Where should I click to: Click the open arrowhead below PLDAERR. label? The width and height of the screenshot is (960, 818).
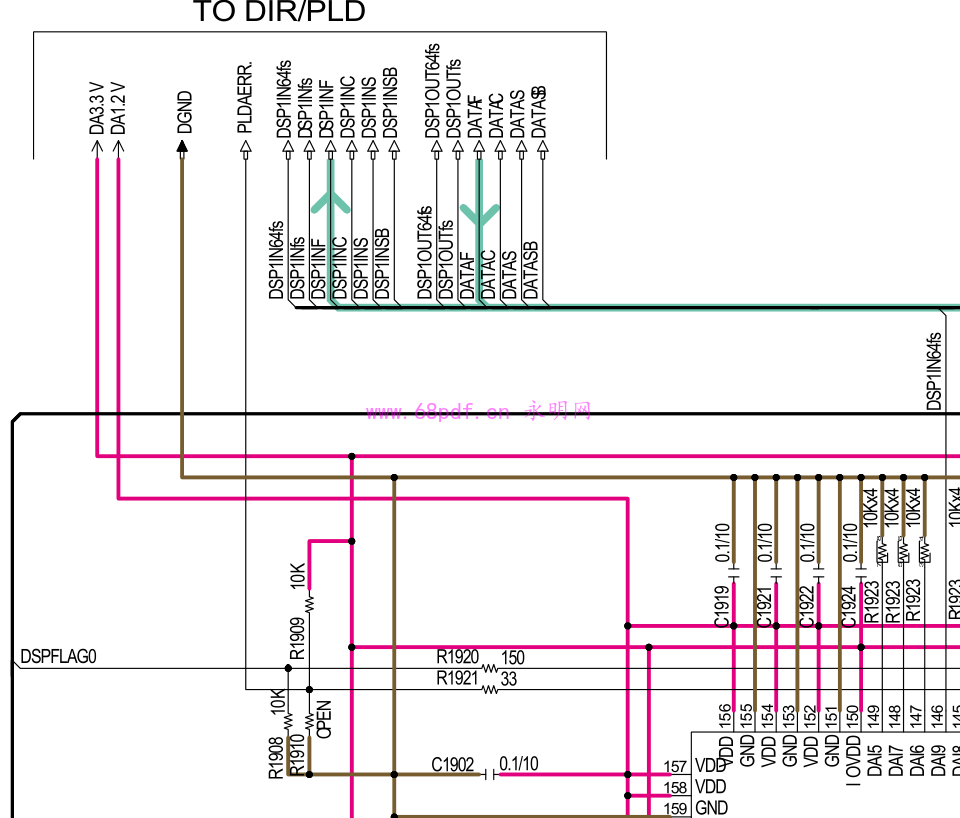click(245, 150)
